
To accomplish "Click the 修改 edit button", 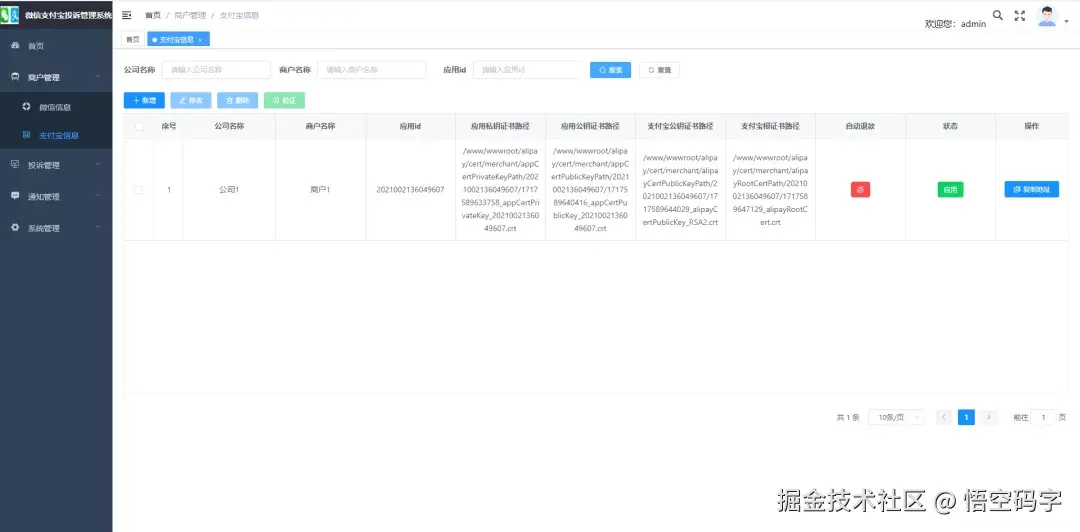I will (191, 101).
